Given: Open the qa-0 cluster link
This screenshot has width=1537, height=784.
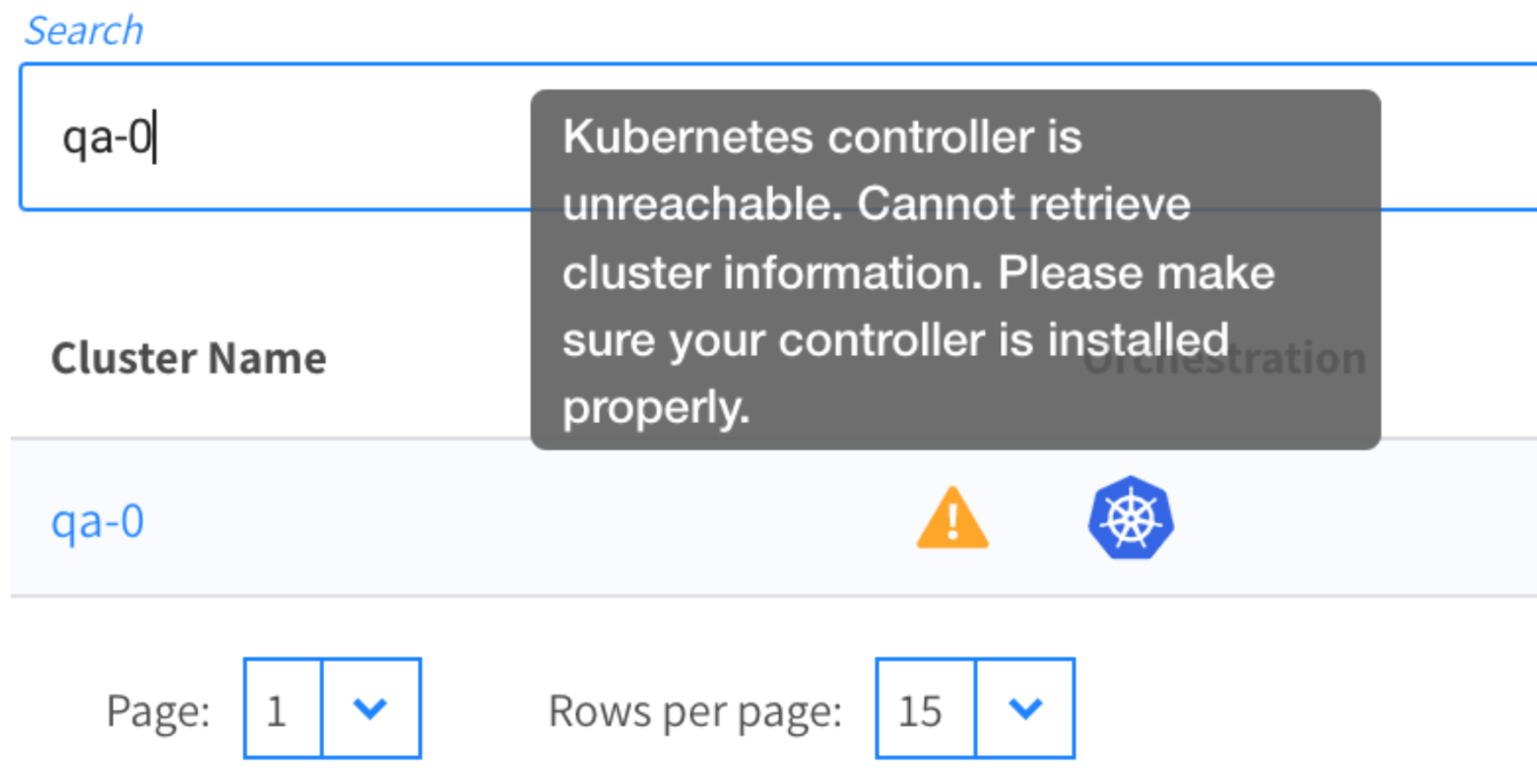Looking at the screenshot, I should tap(98, 521).
